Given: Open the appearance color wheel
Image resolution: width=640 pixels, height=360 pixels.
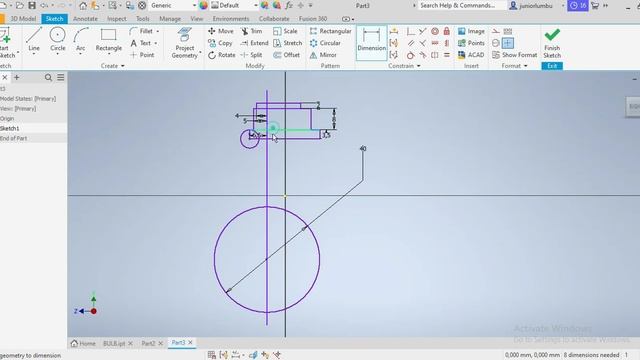Looking at the screenshot, I should [203, 5].
